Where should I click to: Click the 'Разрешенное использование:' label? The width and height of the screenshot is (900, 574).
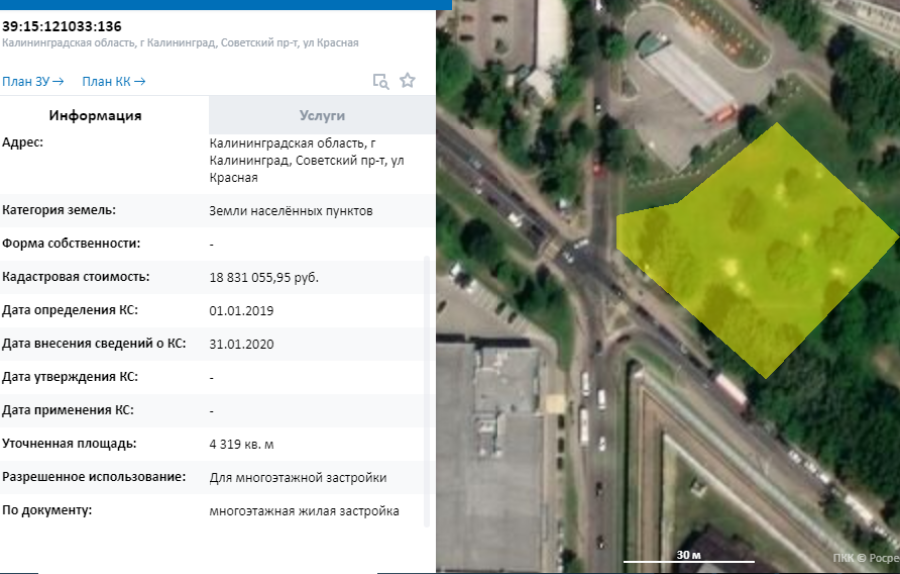[94, 476]
